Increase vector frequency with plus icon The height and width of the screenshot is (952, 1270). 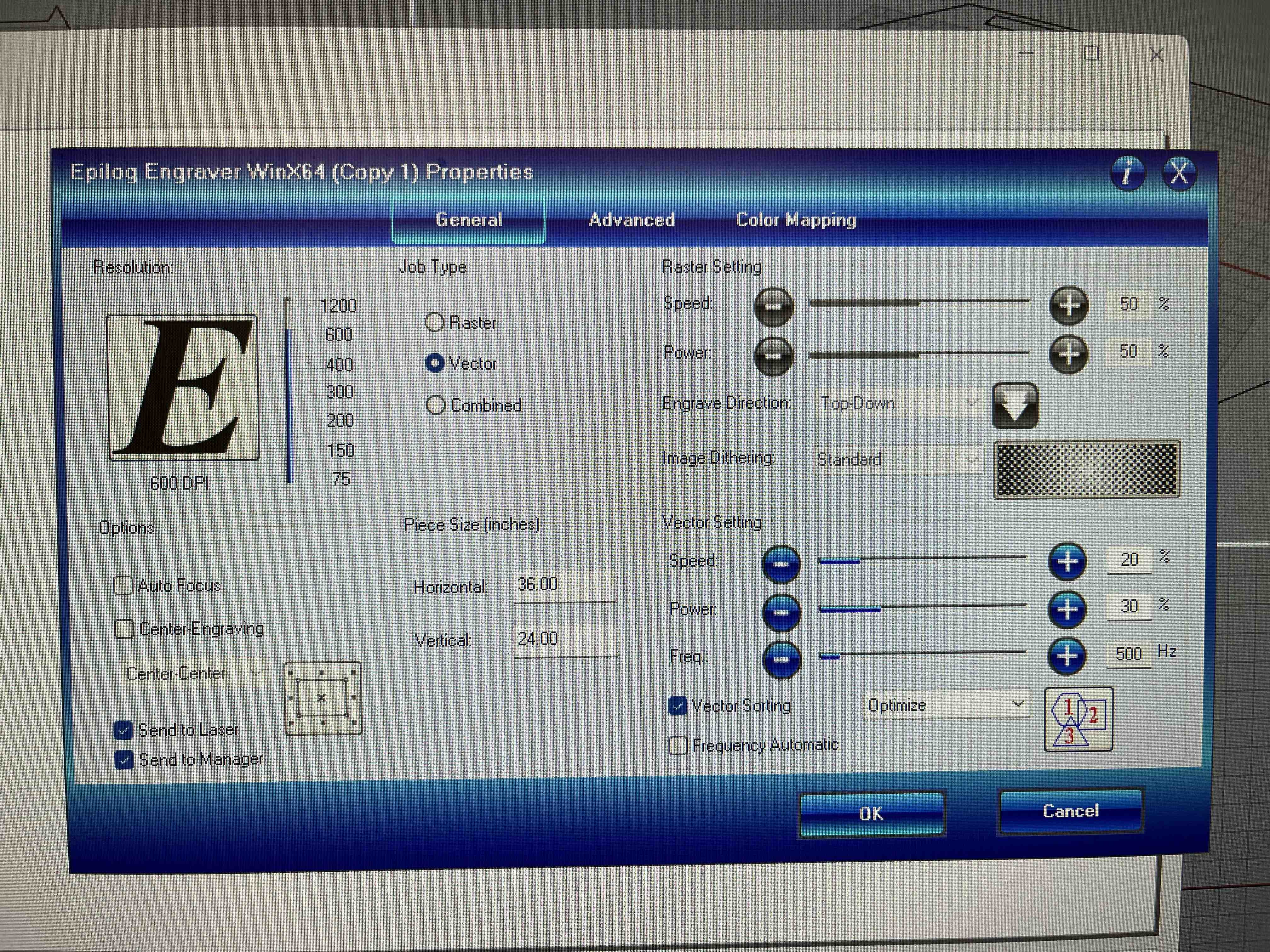click(x=1067, y=656)
